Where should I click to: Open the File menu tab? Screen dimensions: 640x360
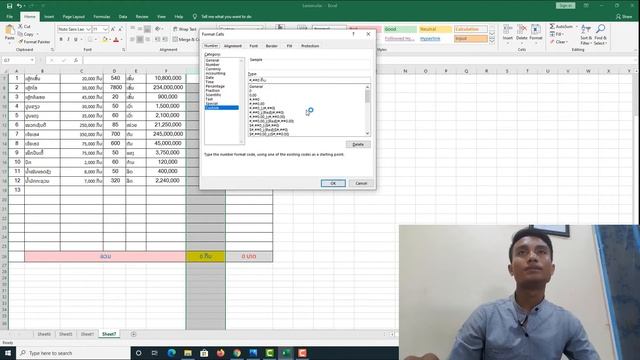coord(9,17)
